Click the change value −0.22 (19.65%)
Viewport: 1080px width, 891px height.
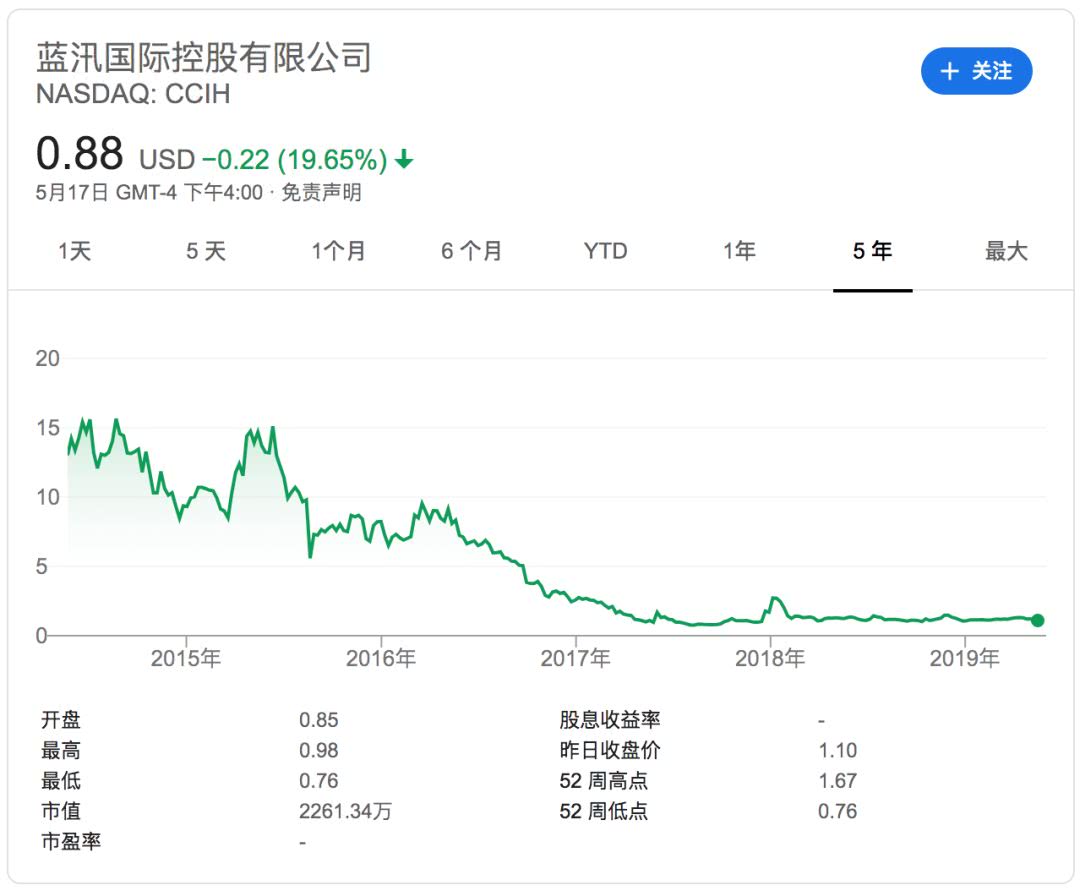pos(295,160)
